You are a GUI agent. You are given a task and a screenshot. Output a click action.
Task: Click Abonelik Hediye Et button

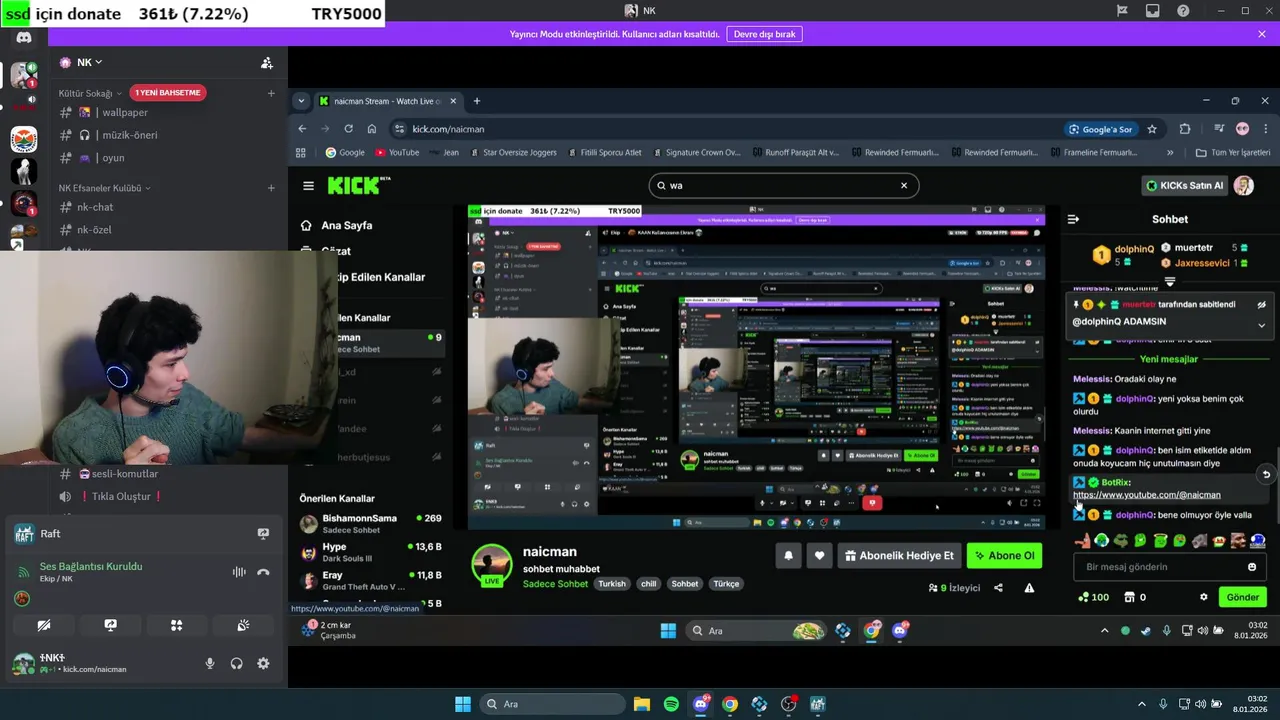(899, 556)
